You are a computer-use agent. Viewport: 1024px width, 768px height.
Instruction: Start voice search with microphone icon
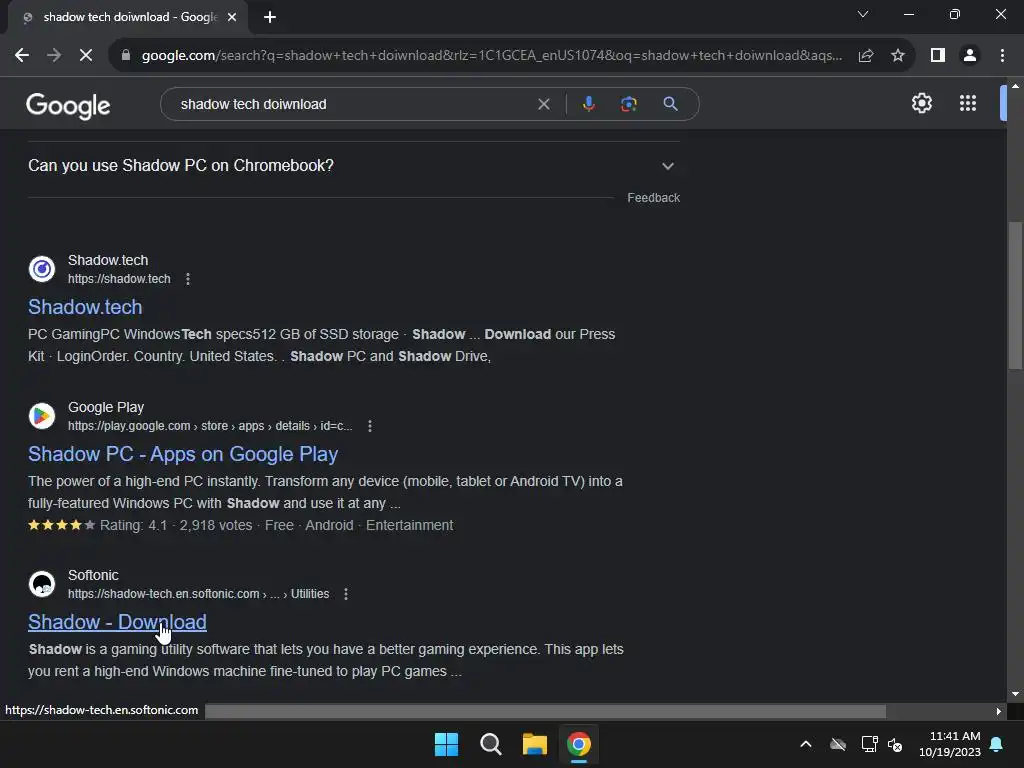point(588,104)
